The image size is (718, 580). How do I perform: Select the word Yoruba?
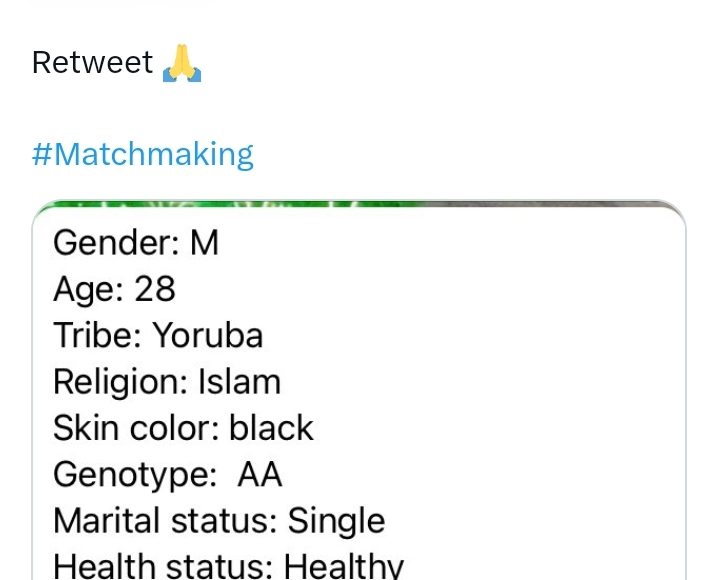click(208, 335)
